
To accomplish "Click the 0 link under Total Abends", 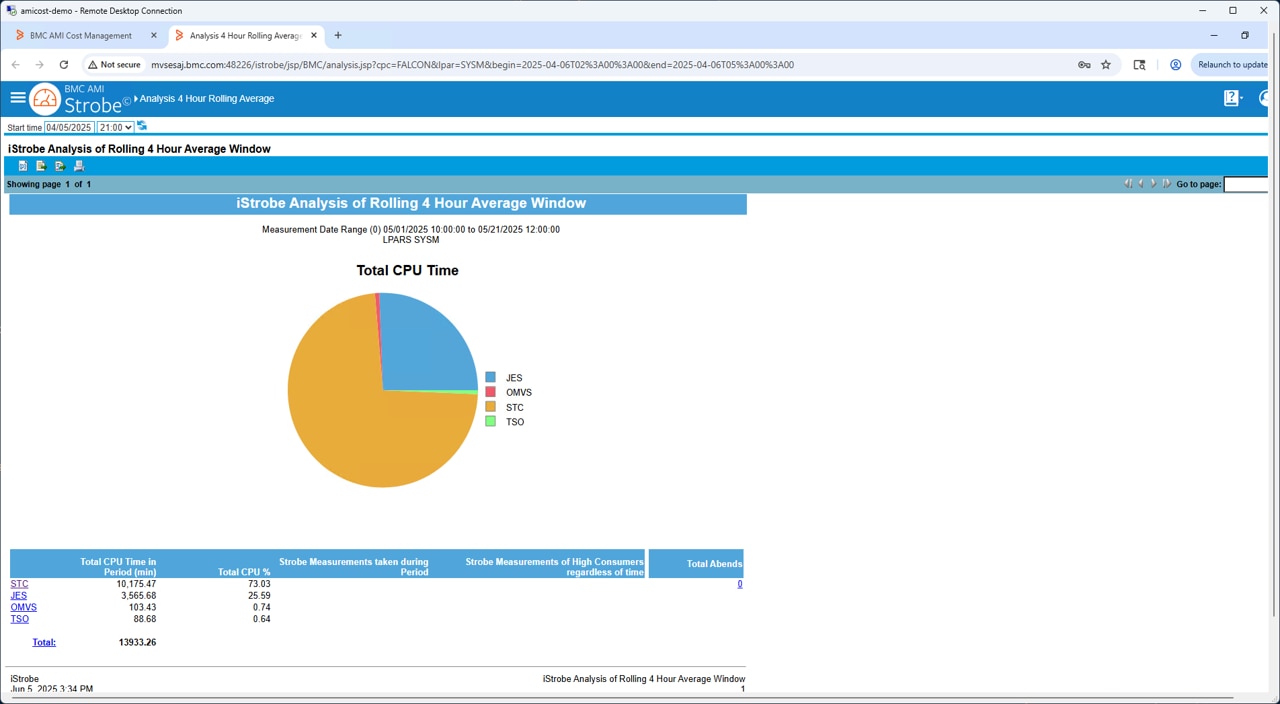I will [739, 583].
